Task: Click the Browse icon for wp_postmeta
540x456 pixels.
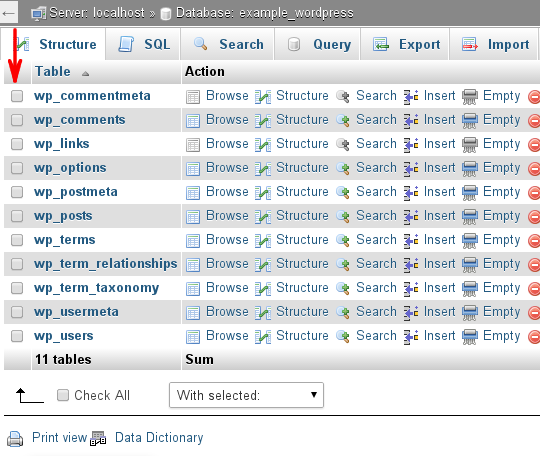Action: point(193,193)
